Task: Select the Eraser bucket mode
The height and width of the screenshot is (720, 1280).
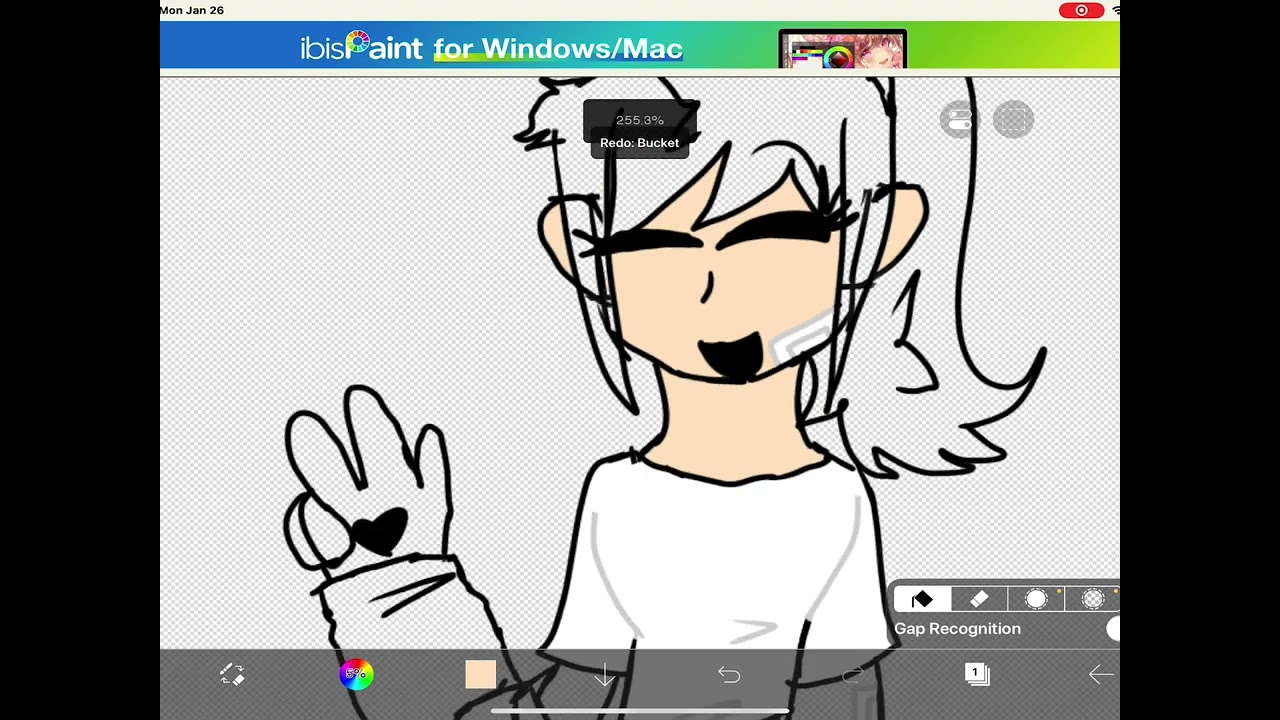Action: pyautogui.click(x=979, y=599)
